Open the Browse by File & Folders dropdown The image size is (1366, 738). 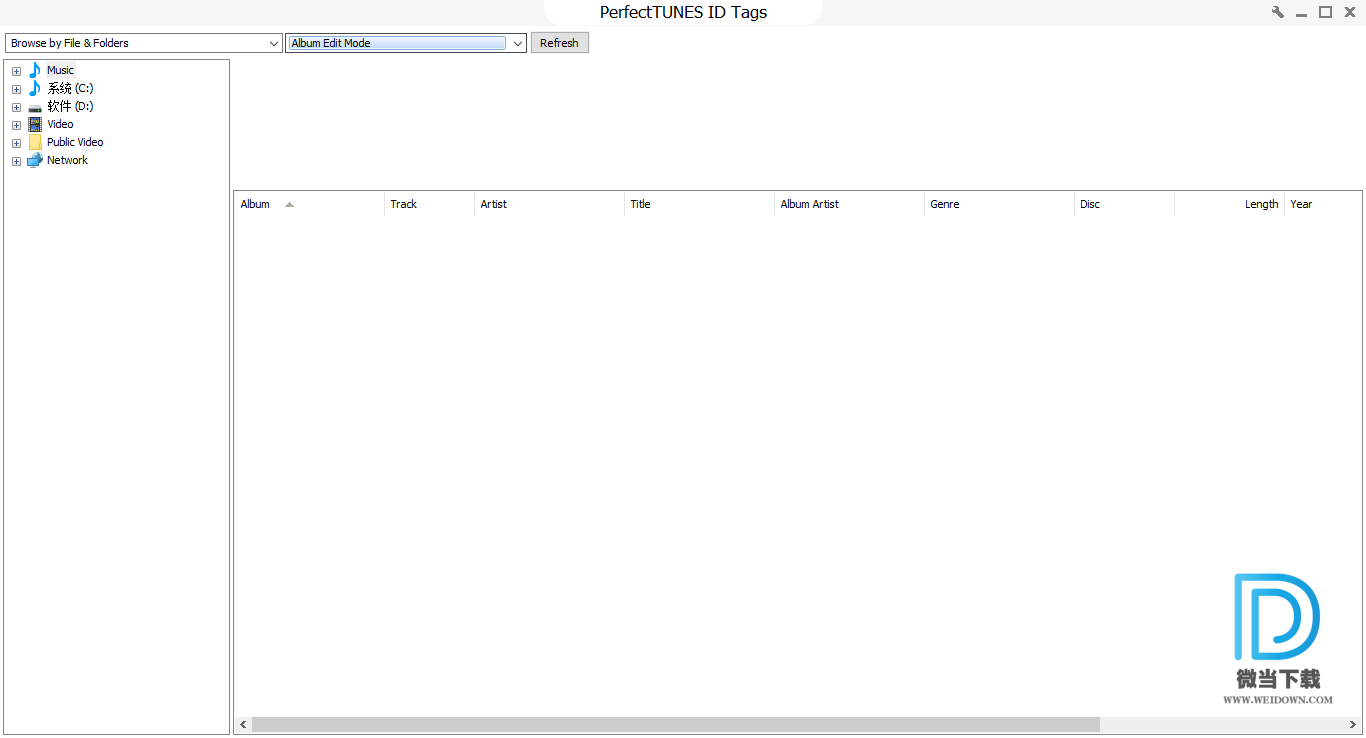pyautogui.click(x=144, y=43)
